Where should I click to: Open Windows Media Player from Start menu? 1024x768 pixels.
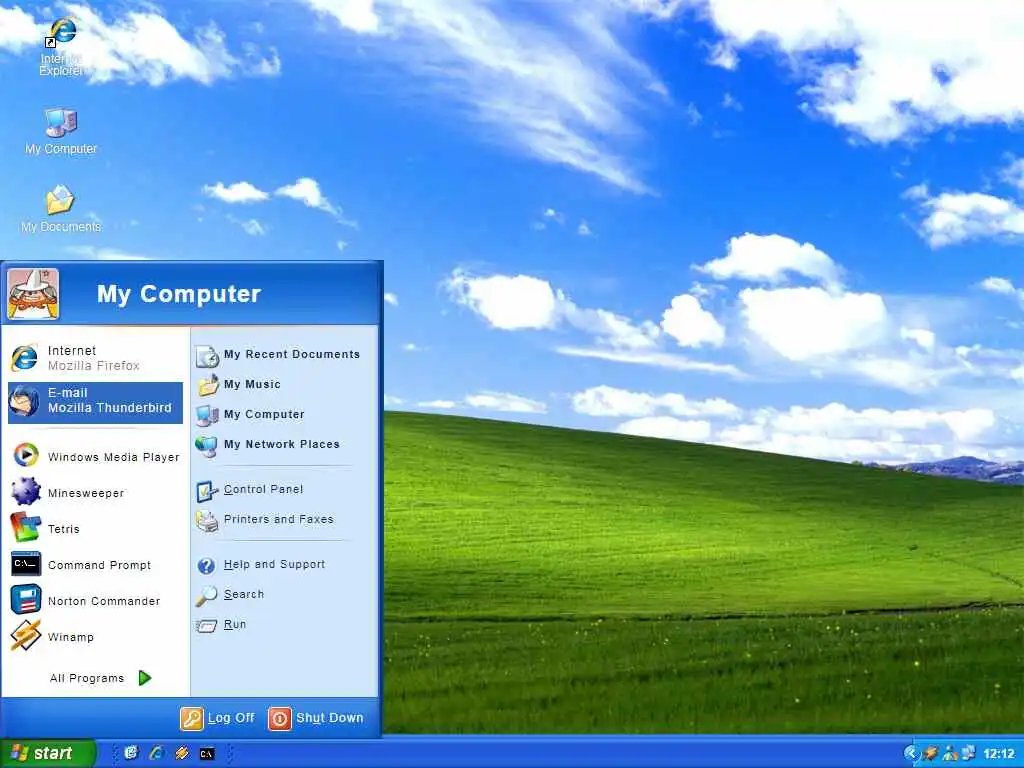tap(95, 456)
